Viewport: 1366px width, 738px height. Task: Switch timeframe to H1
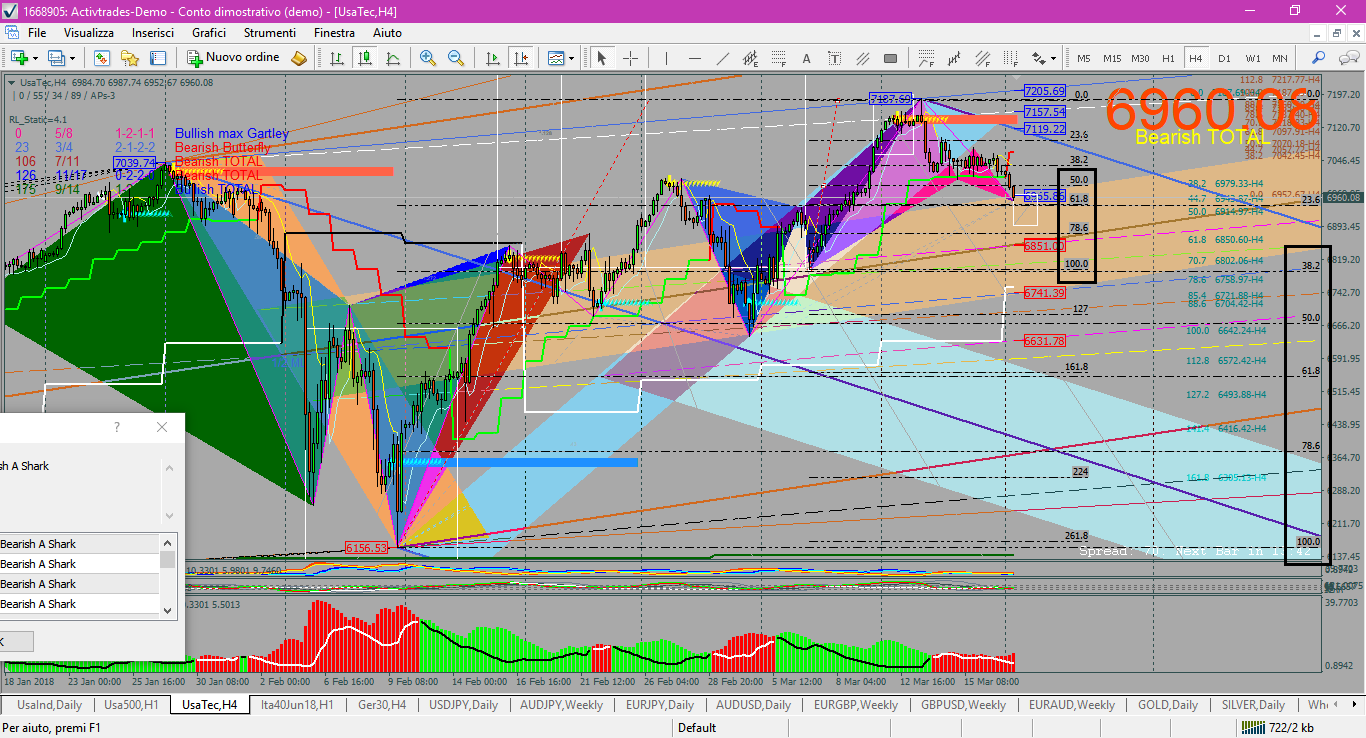(1168, 58)
